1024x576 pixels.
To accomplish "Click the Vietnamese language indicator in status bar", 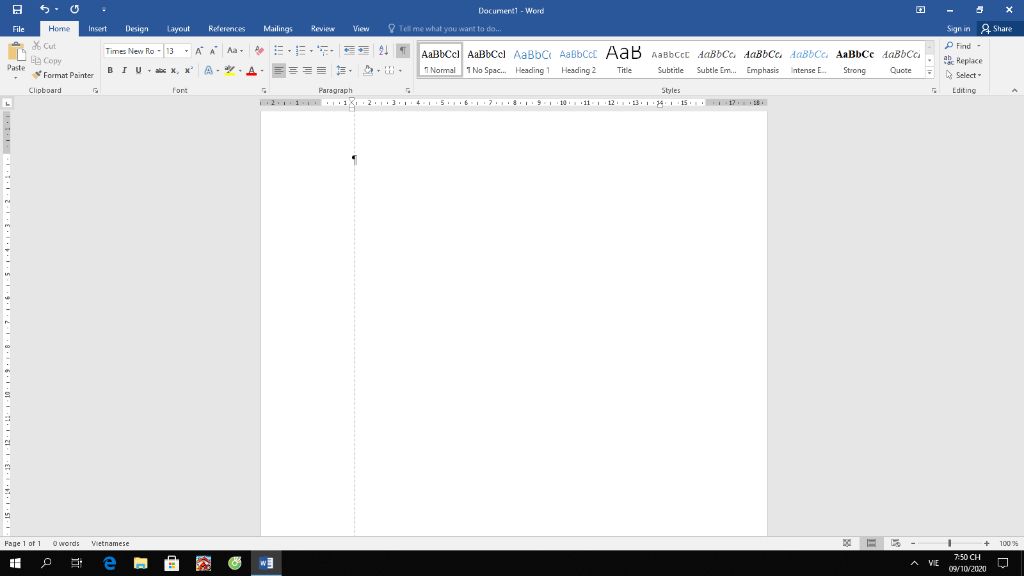I will [110, 543].
